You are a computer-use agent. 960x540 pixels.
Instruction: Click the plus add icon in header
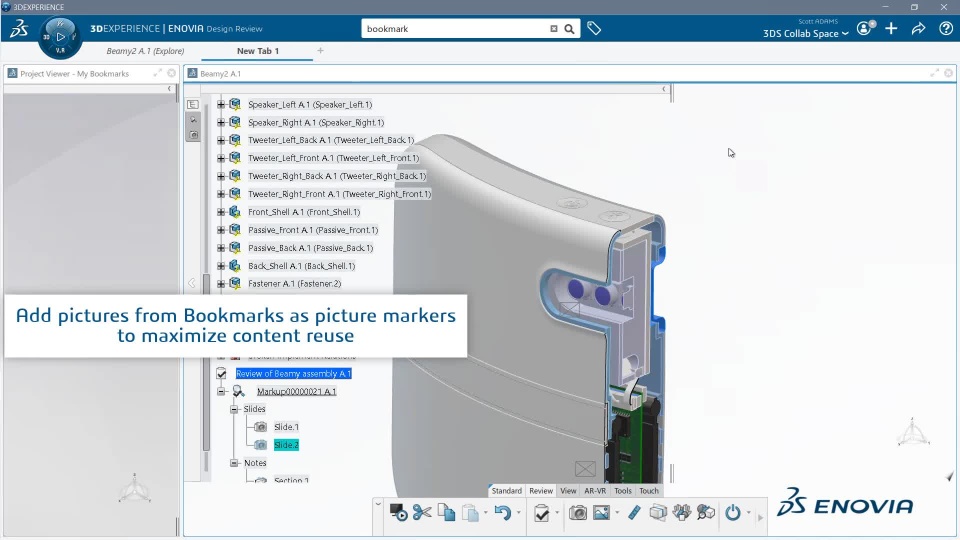pos(891,28)
